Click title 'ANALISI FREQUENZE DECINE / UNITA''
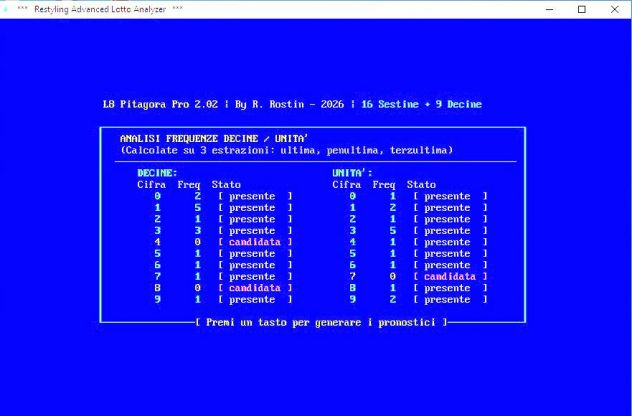The width and height of the screenshot is (632, 416). click(214, 139)
